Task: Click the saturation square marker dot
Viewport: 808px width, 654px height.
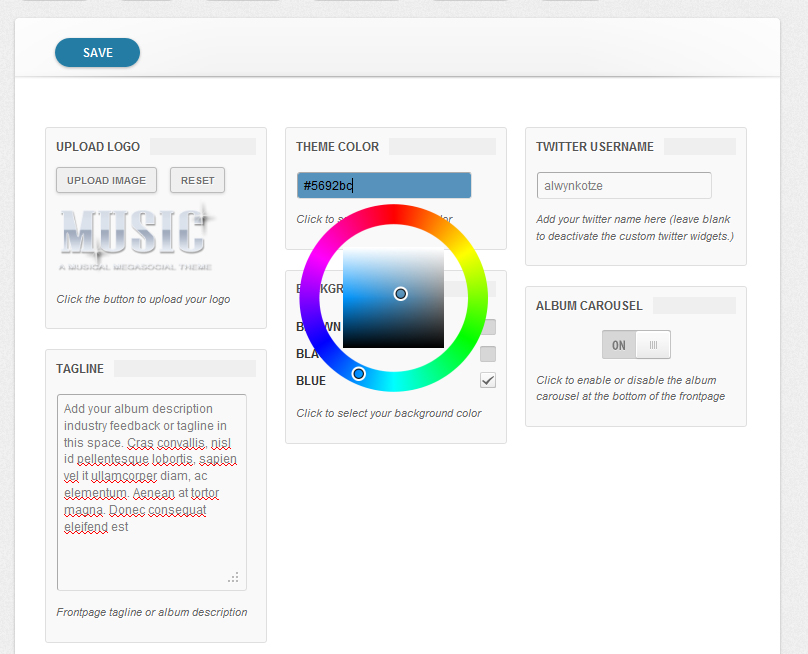Action: pyautogui.click(x=400, y=294)
